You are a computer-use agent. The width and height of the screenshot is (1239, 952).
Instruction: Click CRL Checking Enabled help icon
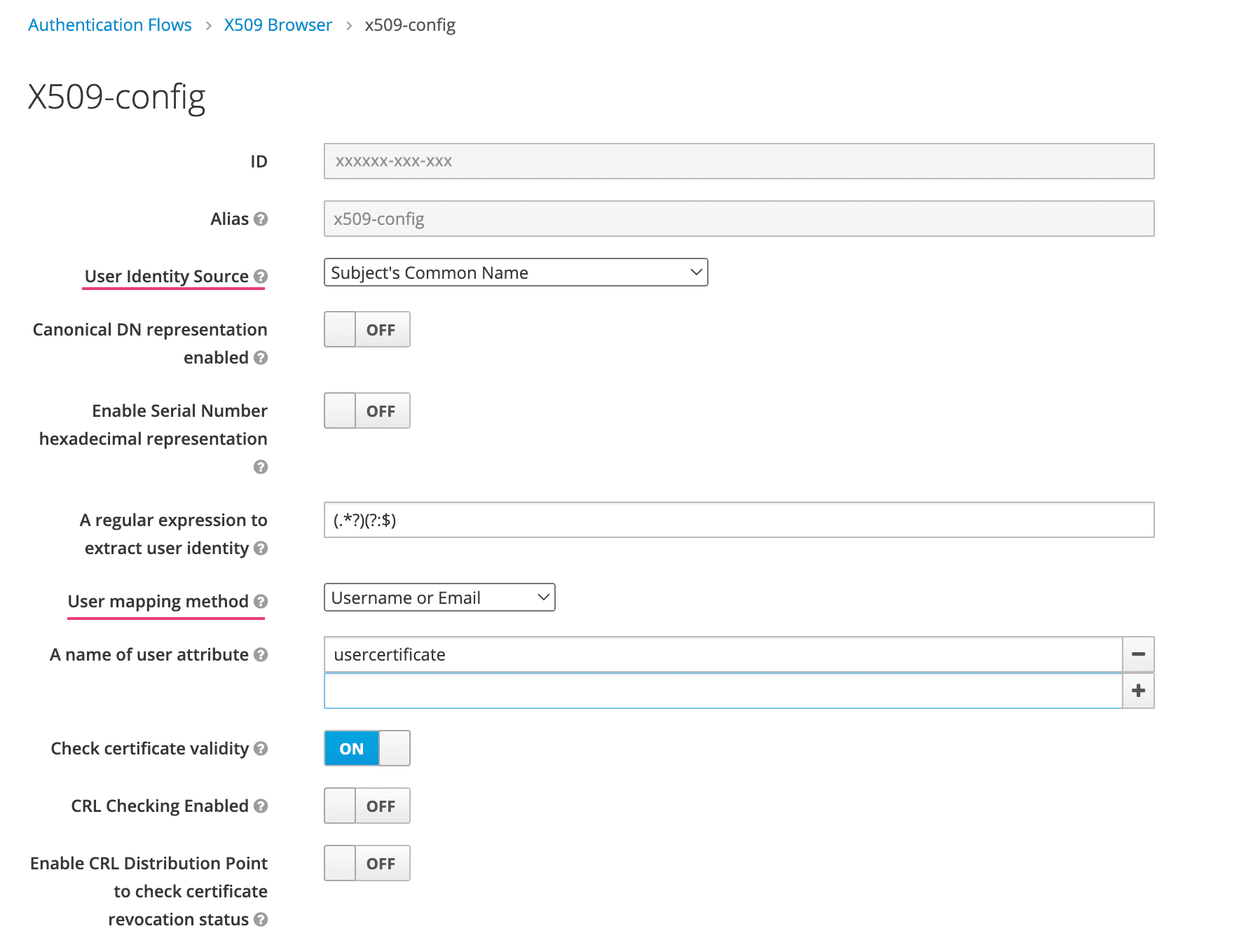coord(261,806)
